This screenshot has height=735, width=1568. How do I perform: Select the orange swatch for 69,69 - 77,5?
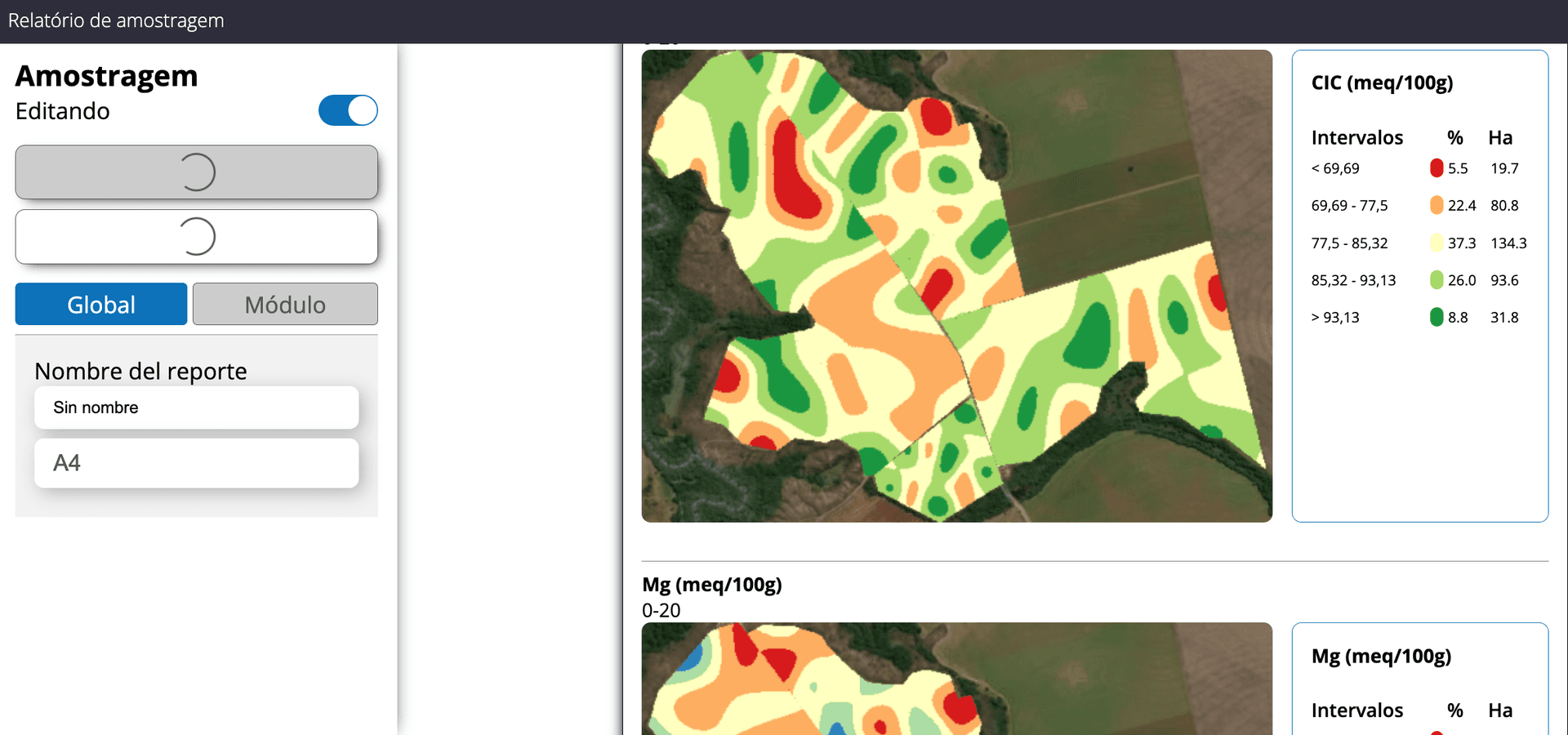1437,206
